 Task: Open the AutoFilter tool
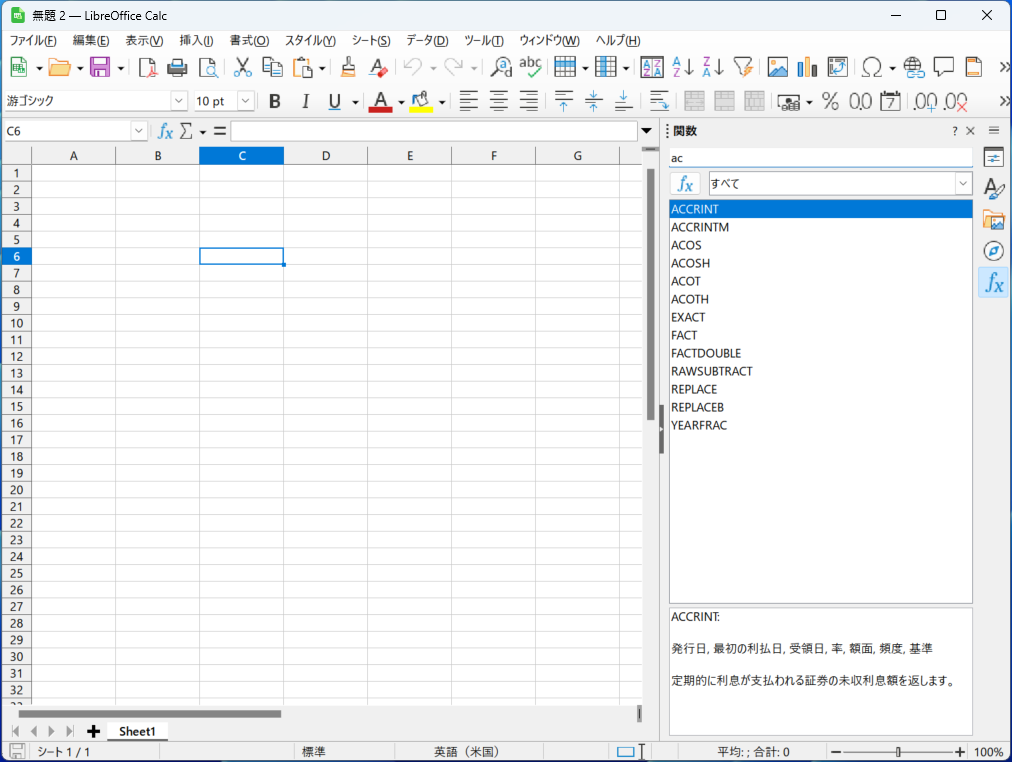743,67
